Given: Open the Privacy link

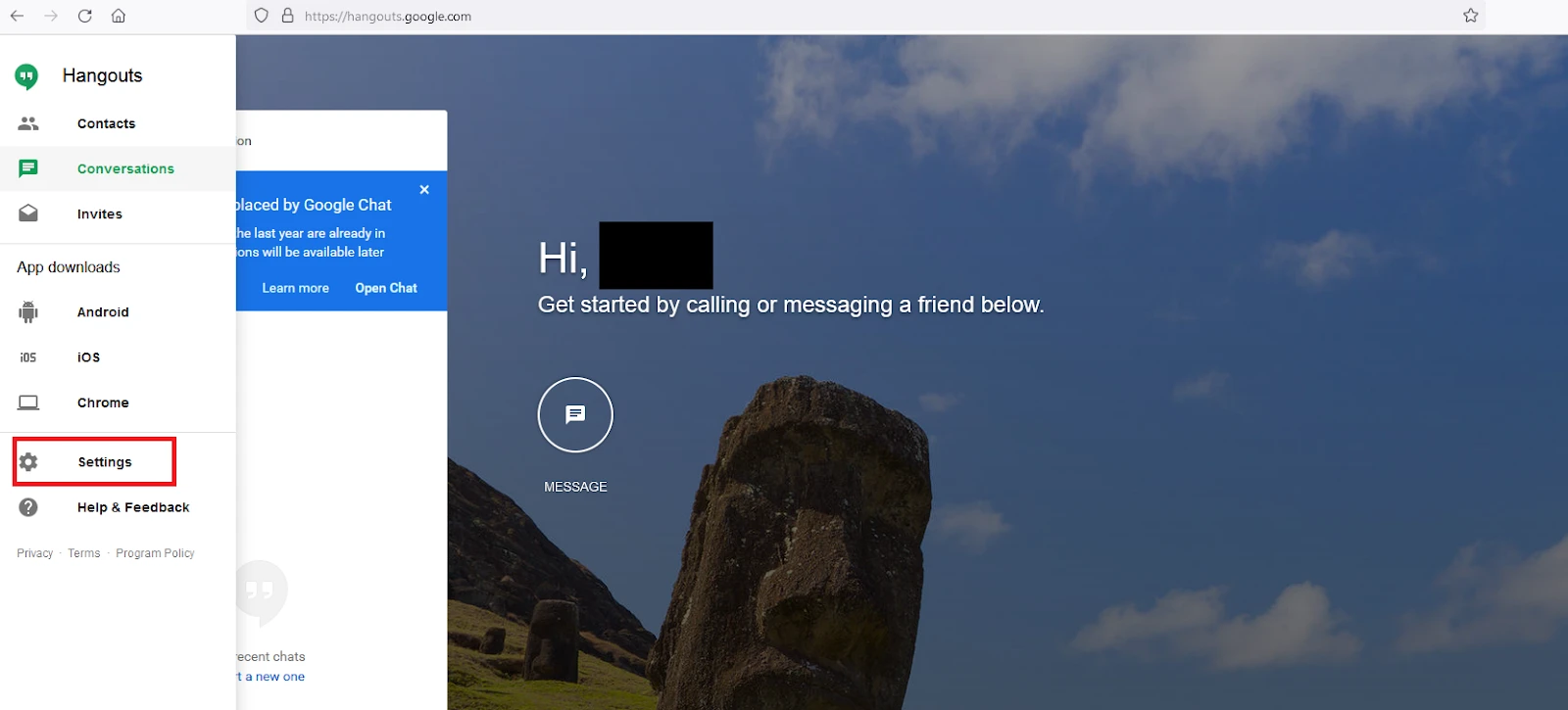Looking at the screenshot, I should point(34,553).
